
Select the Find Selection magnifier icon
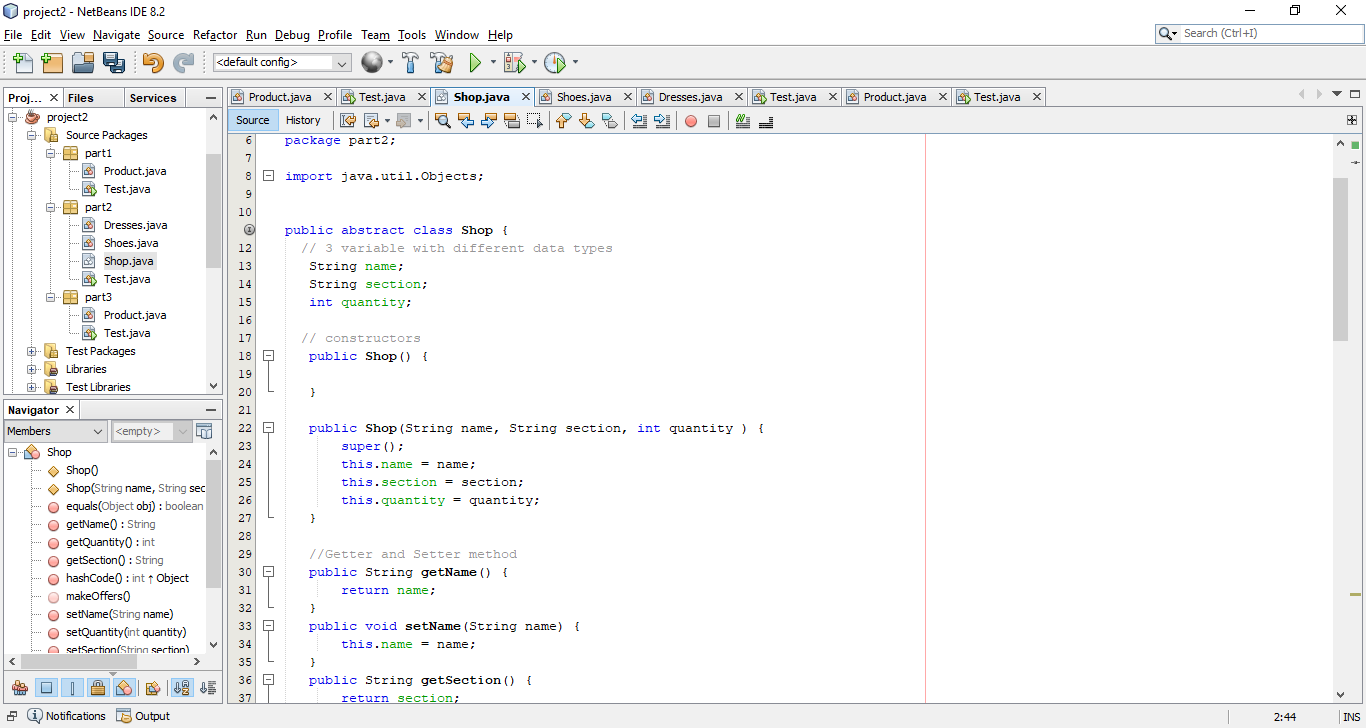[441, 120]
